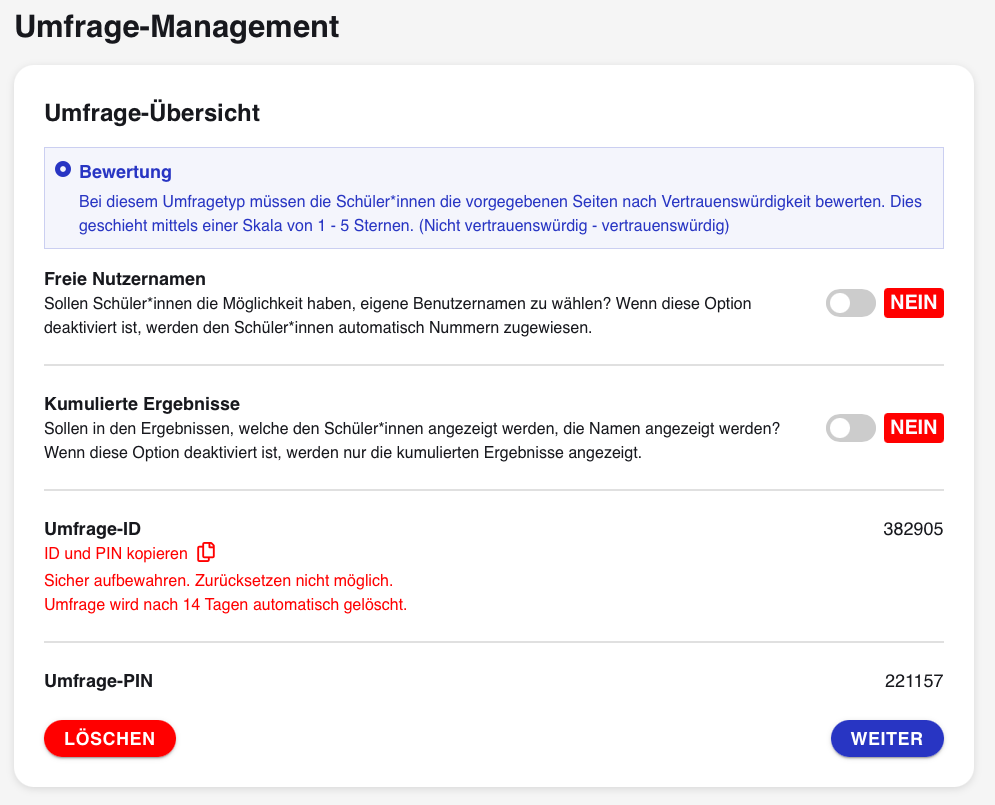The image size is (995, 805).
Task: Click the NEIN label next to Kumulierte Ergebnisse
Action: point(914,428)
